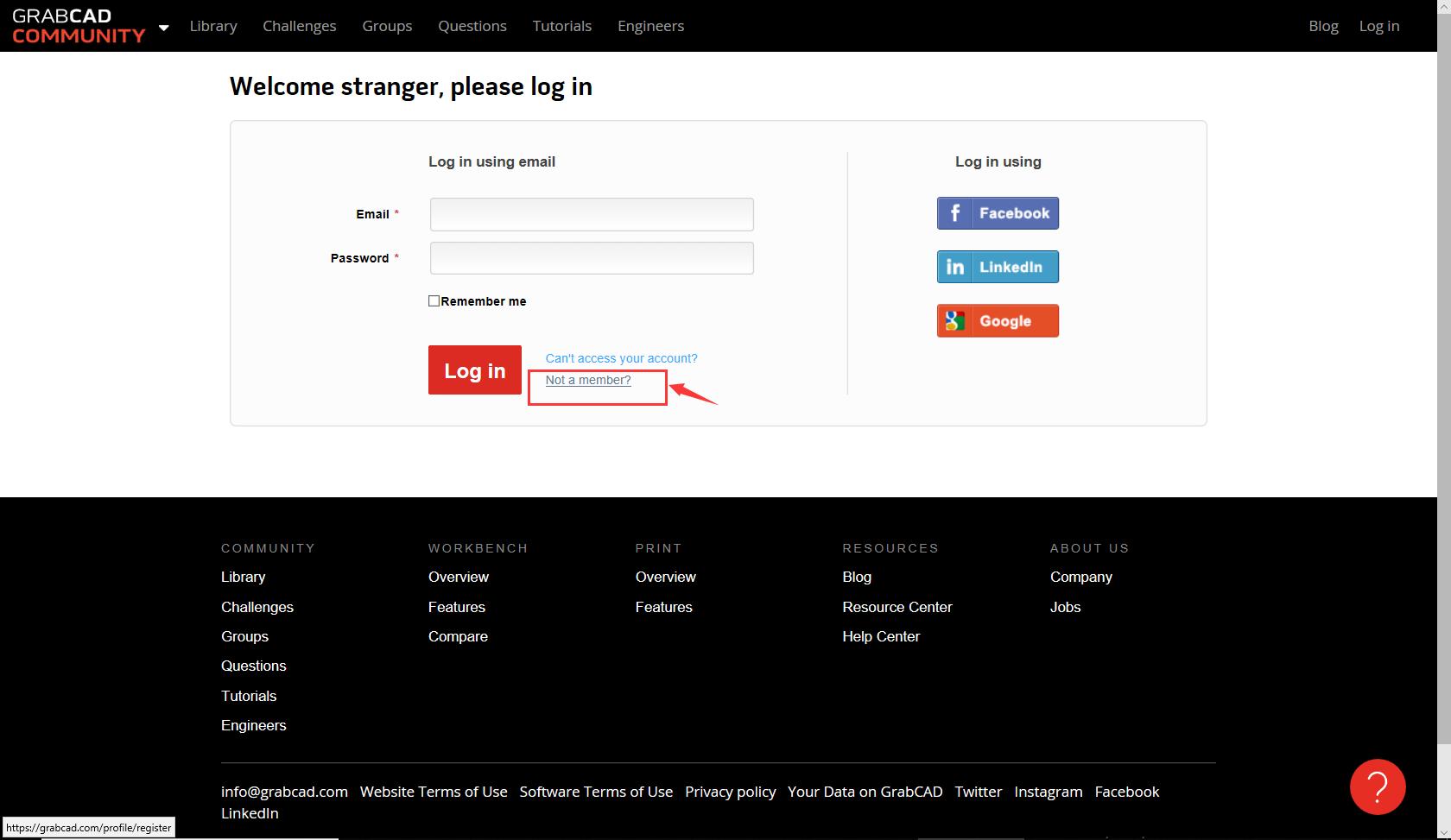The image size is (1451, 840).
Task: Click the GrabCAD Community logo
Action: (79, 26)
